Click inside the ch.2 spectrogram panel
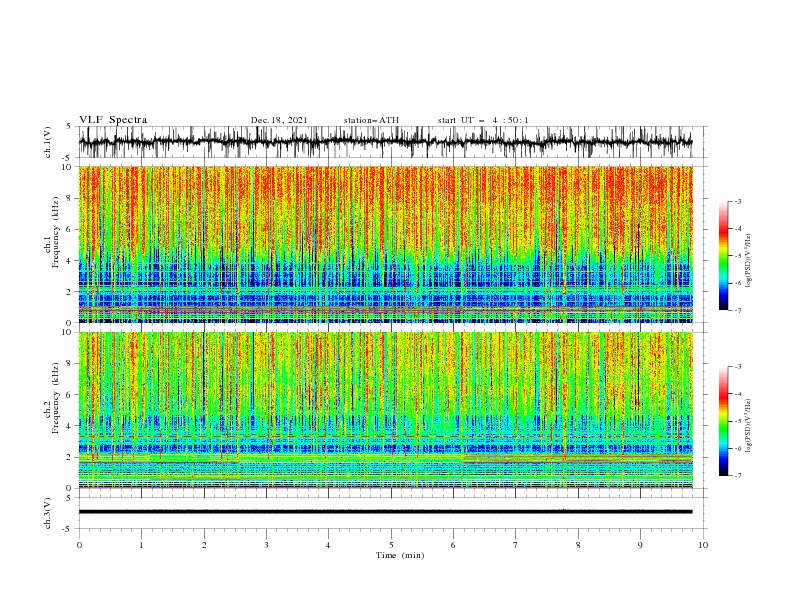 [385, 410]
